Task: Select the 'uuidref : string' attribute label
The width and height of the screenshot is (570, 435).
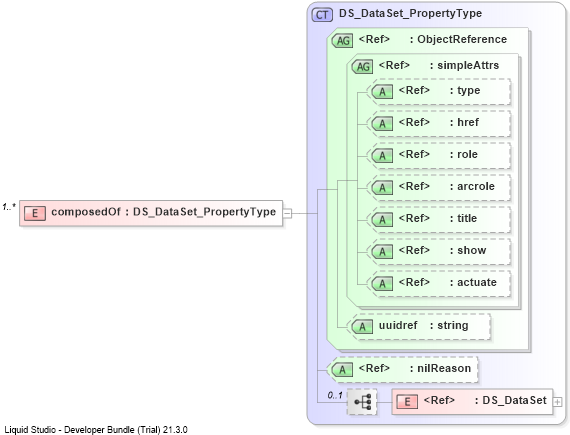Action: [x=424, y=325]
